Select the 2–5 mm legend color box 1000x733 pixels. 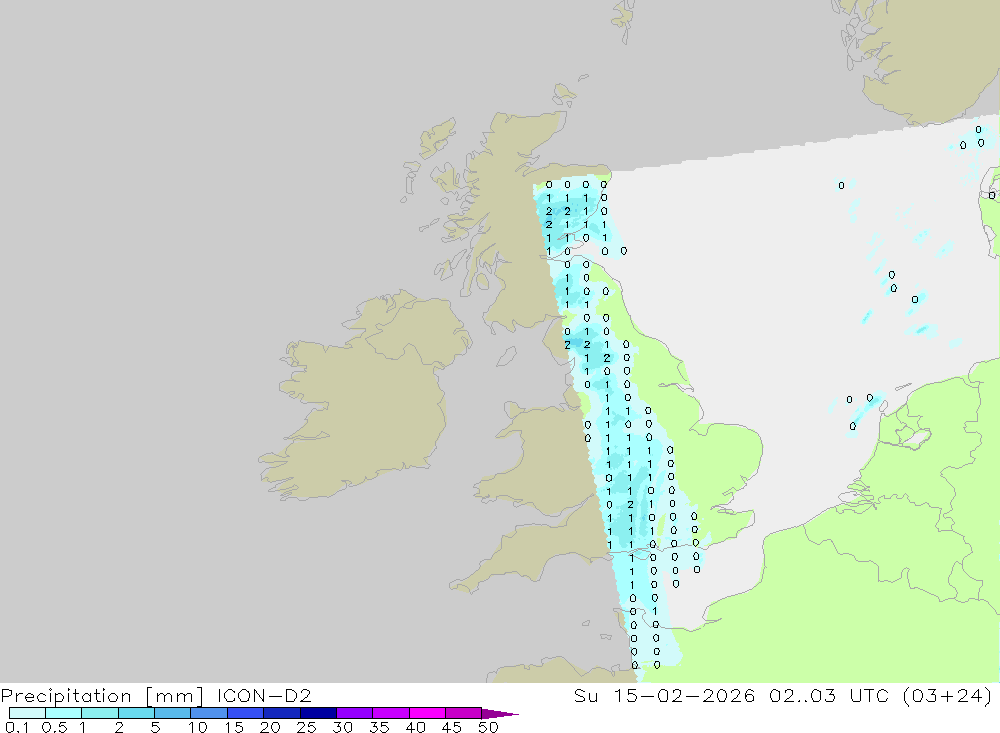click(x=136, y=713)
